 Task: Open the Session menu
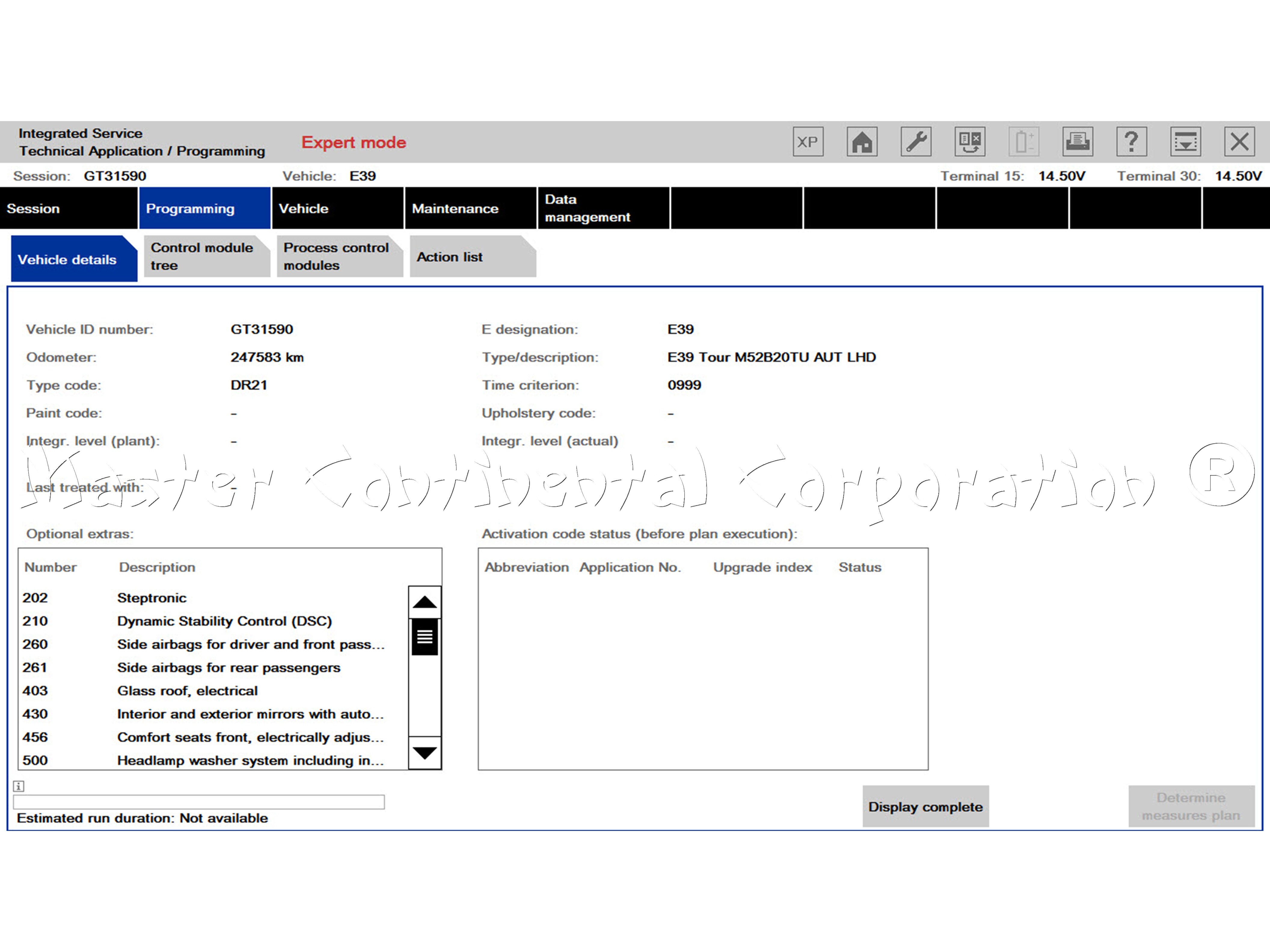(68, 208)
